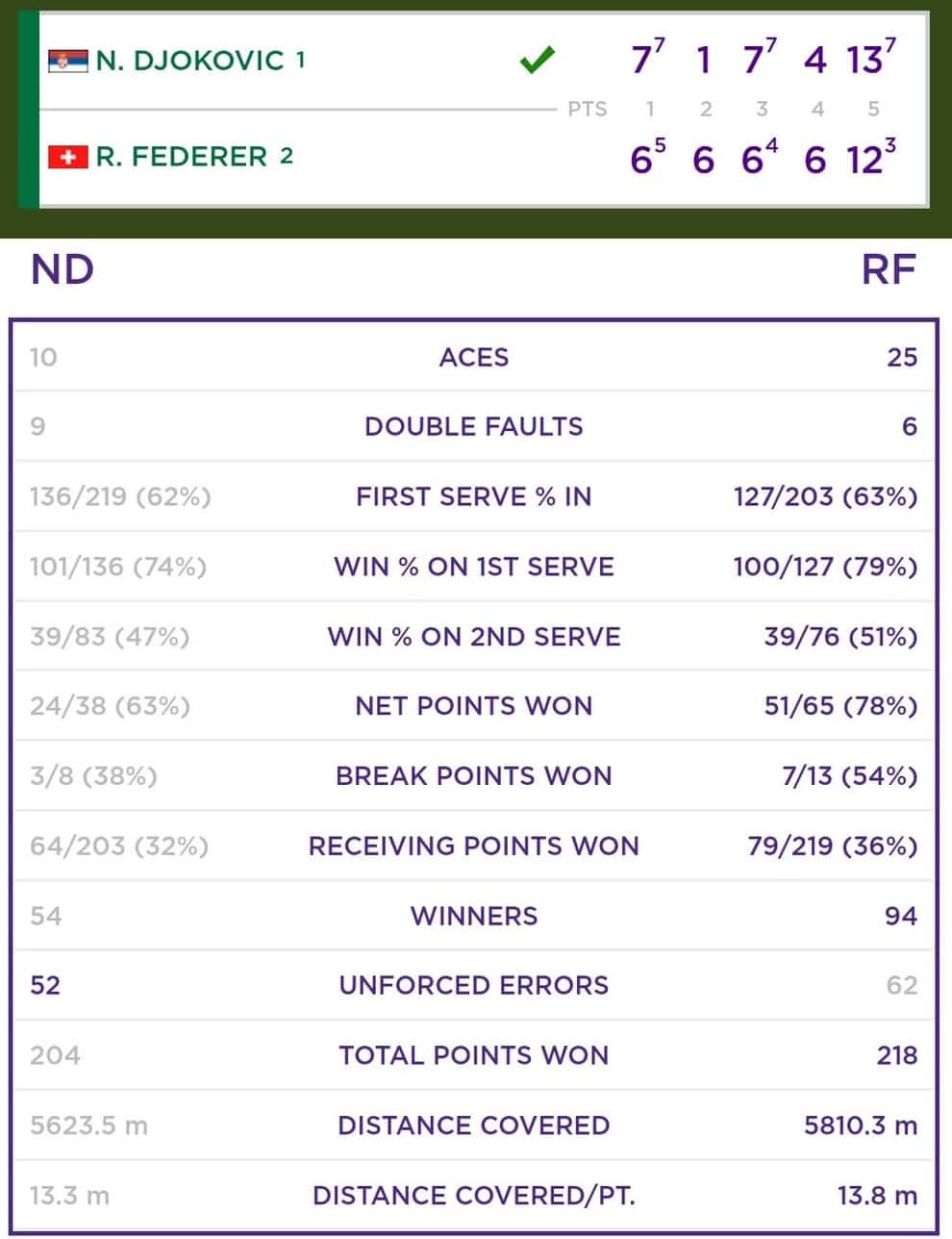Click the WINNERS stat label
Viewport: 952px width, 1239px height.
click(474, 916)
